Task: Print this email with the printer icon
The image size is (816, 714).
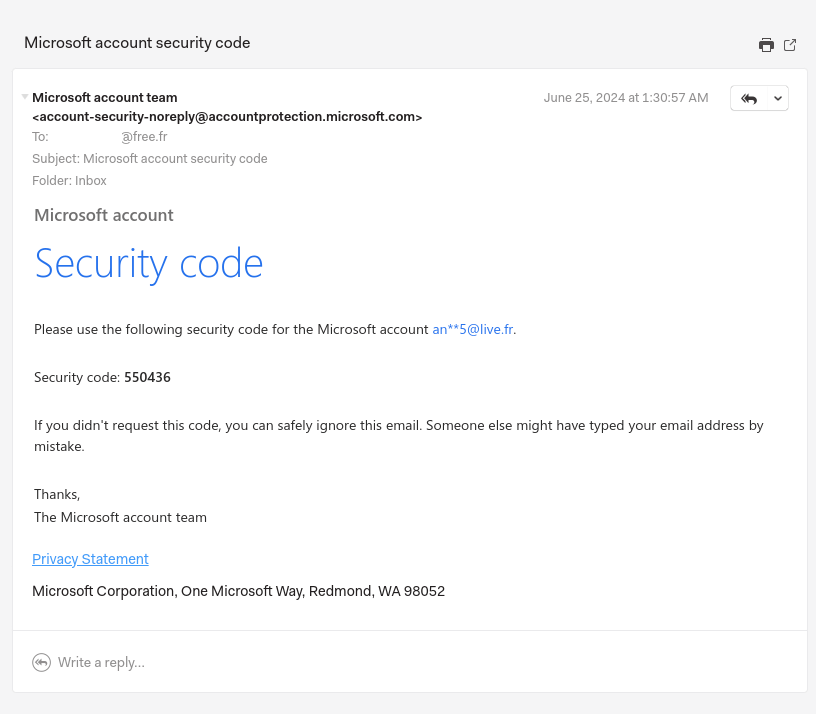Action: pos(766,45)
